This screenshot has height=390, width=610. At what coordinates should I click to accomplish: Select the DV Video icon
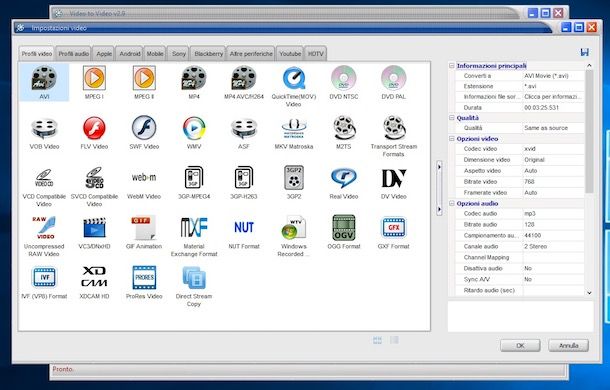point(394,178)
